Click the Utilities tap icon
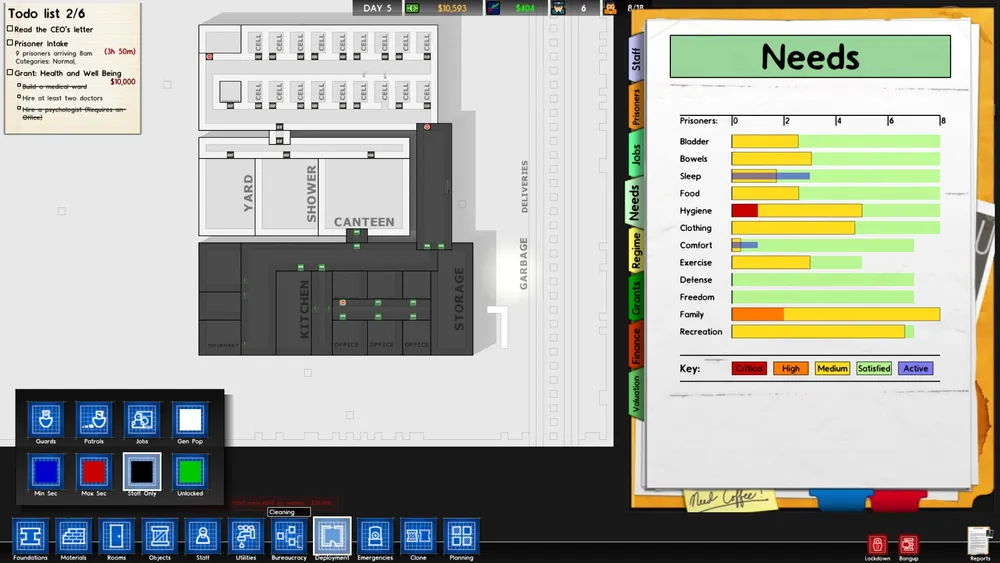Screen dimensions: 1000x563 pos(245,535)
